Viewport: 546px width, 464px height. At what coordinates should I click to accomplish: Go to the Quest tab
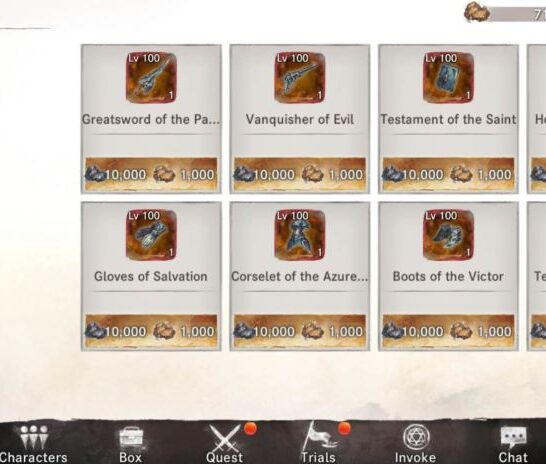225,444
